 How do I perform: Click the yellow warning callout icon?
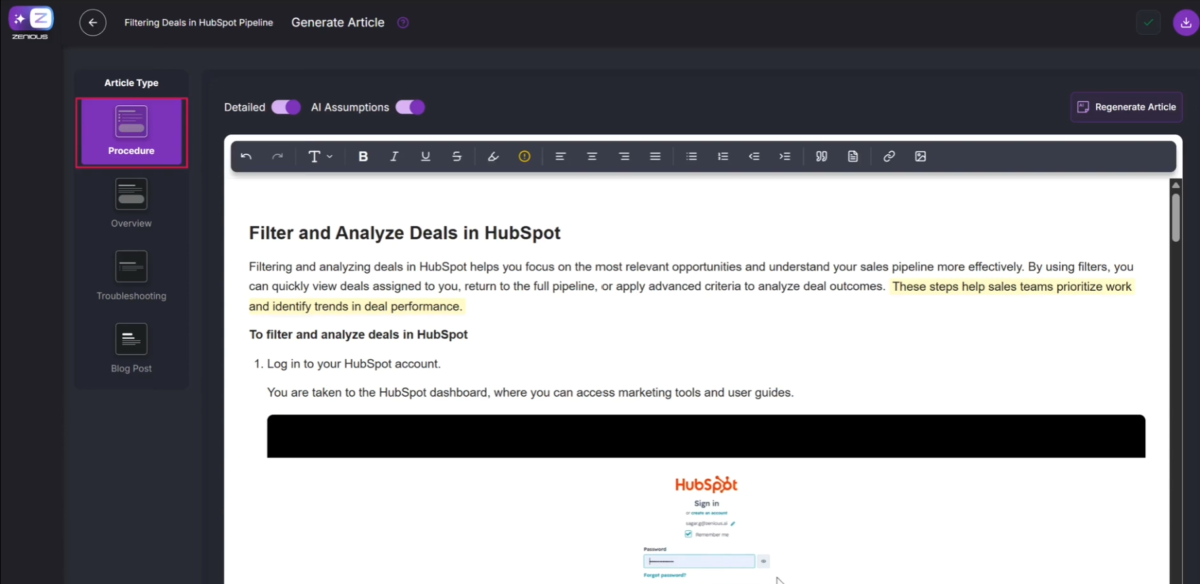(524, 157)
